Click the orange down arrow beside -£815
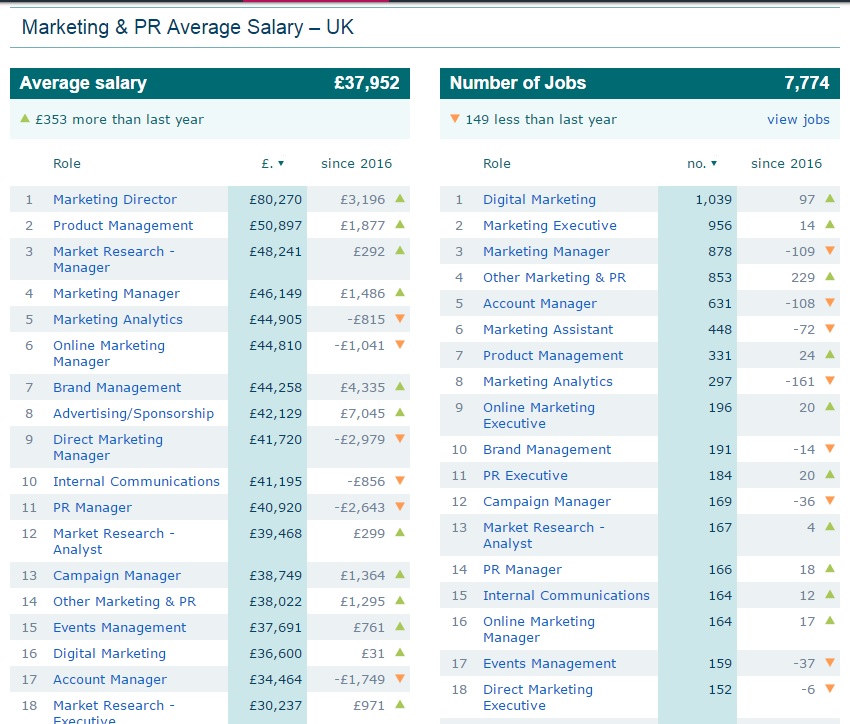The image size is (850, 724). click(400, 318)
